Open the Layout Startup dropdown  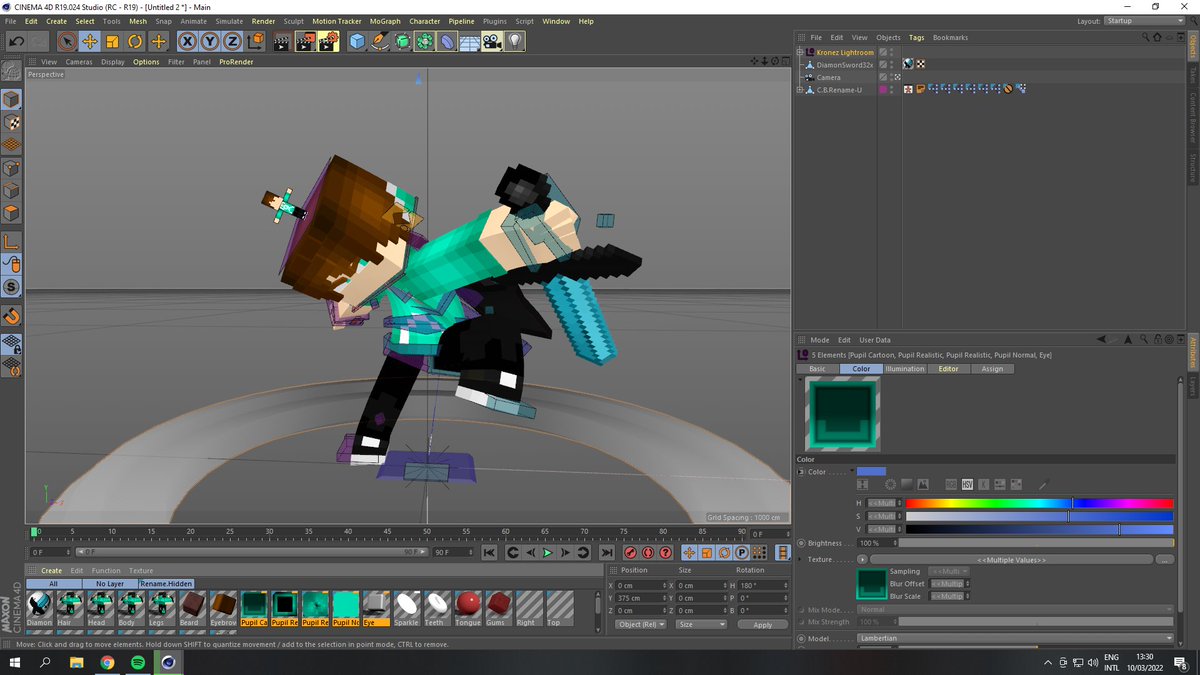click(x=1143, y=21)
